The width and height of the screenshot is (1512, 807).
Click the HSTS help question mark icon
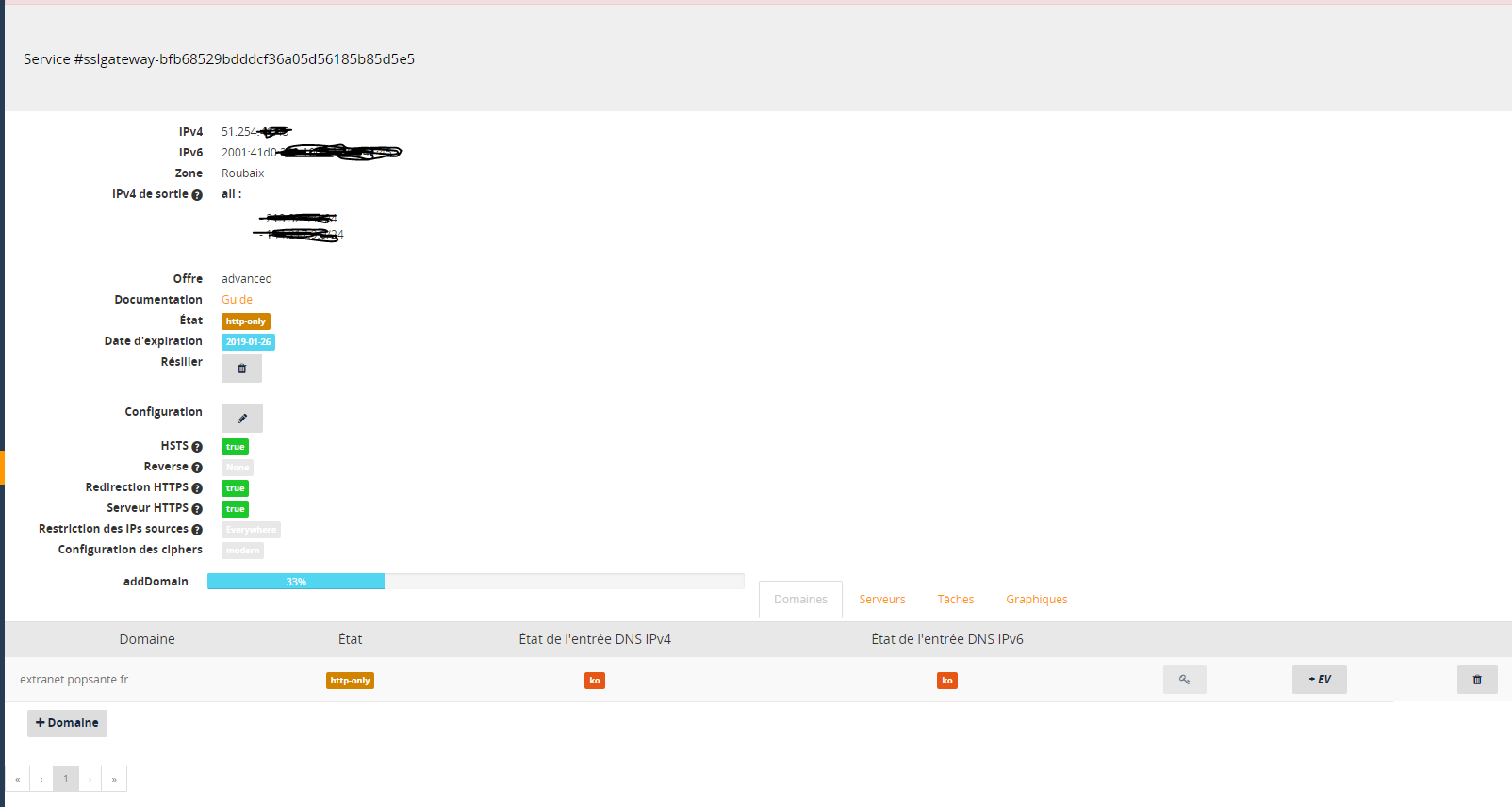pyautogui.click(x=197, y=447)
